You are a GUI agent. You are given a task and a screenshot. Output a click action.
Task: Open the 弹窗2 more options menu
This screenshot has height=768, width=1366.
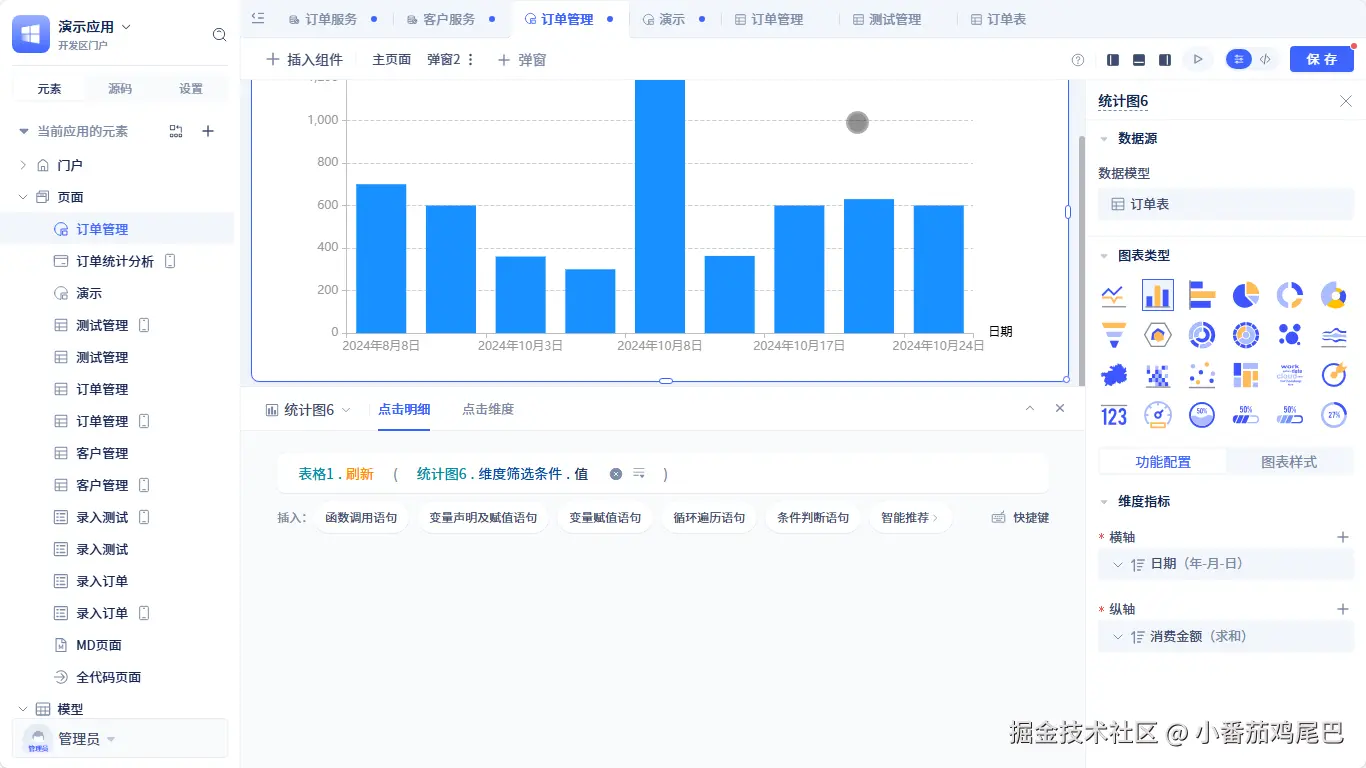[471, 60]
